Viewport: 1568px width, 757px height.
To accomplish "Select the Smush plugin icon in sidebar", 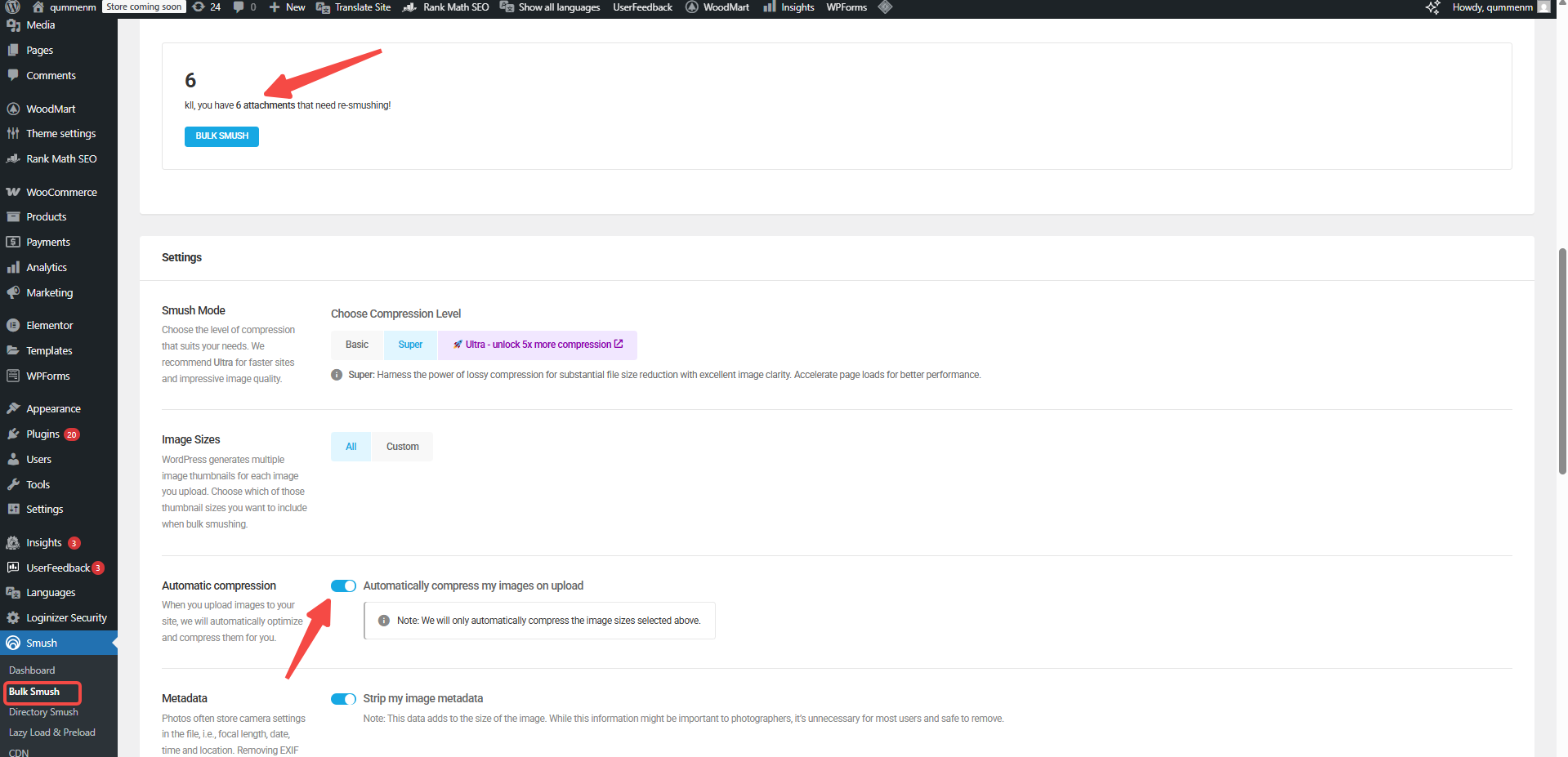I will tap(14, 643).
